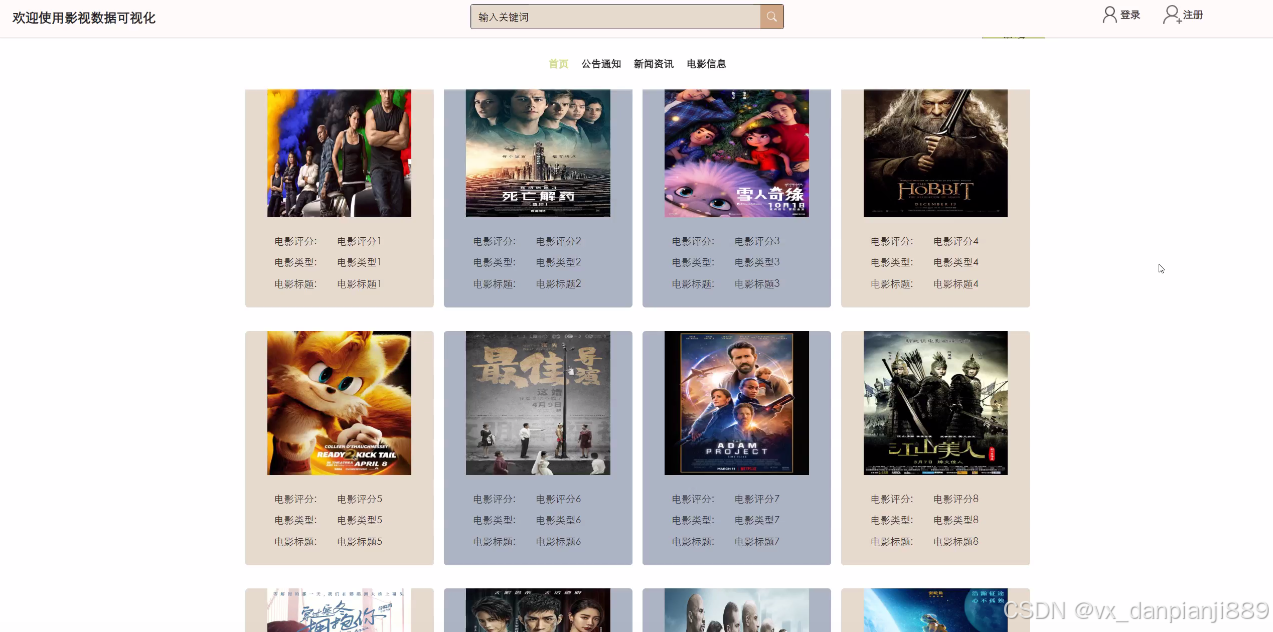The image size is (1273, 632).
Task: Open the Adam Project movie poster
Action: 737,403
